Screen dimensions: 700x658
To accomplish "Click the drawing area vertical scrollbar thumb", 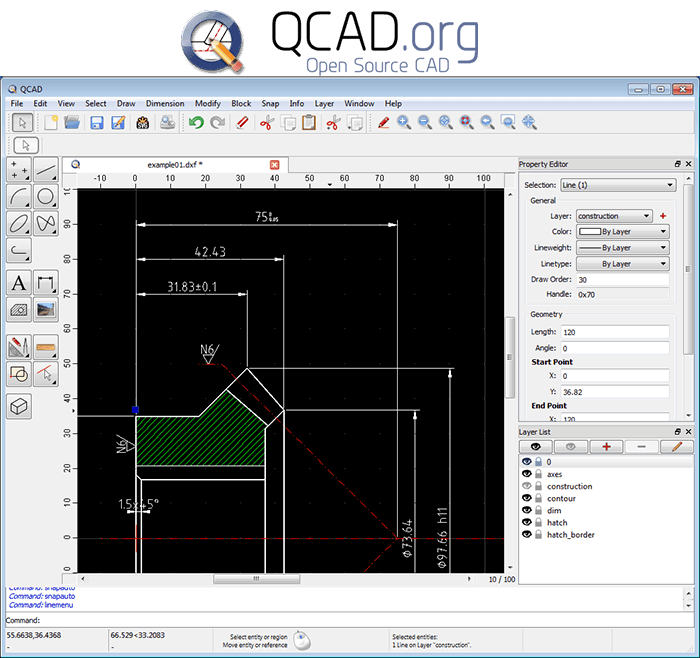I will tap(510, 357).
